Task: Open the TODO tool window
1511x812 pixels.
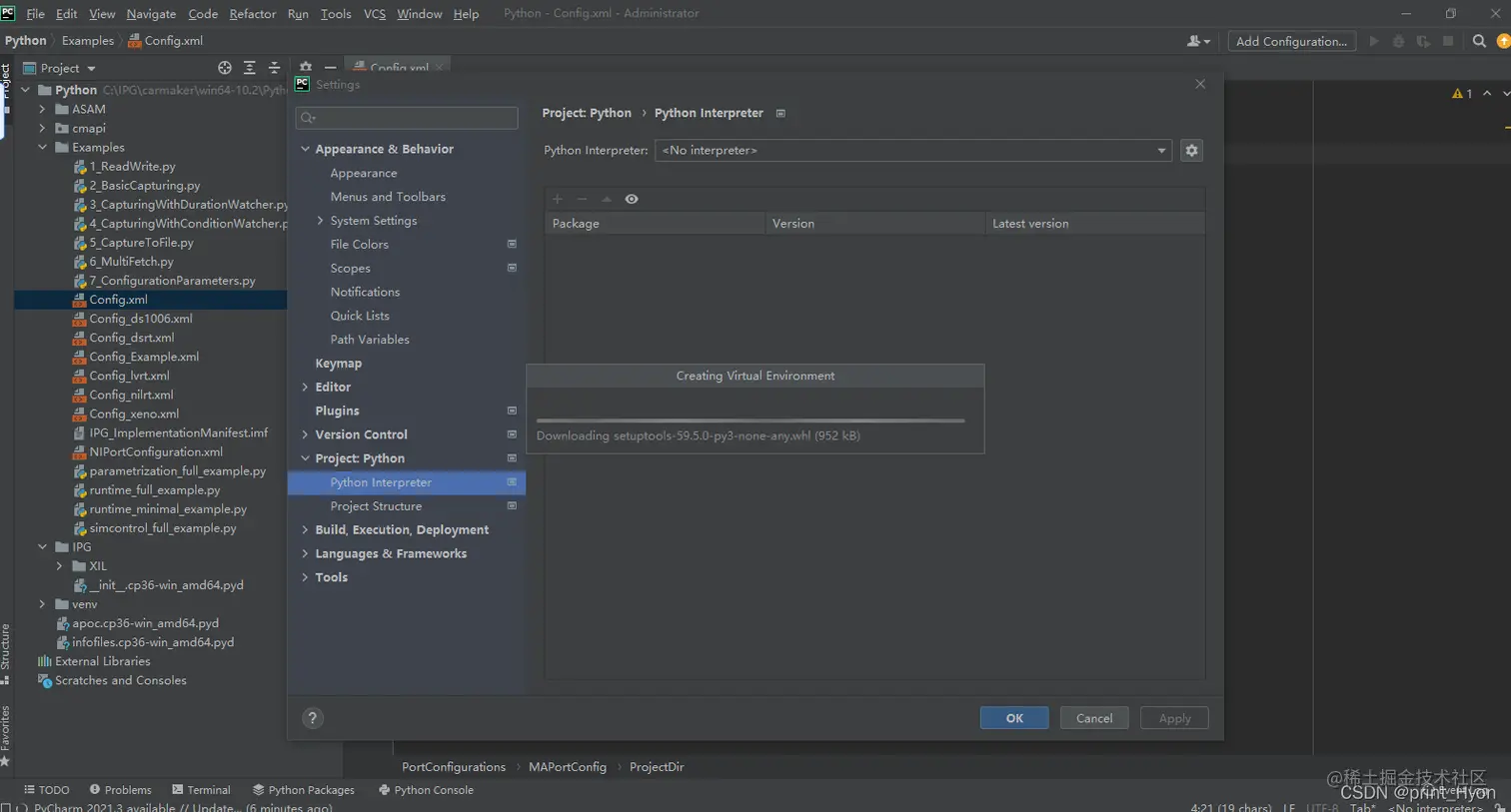Action: (x=46, y=790)
